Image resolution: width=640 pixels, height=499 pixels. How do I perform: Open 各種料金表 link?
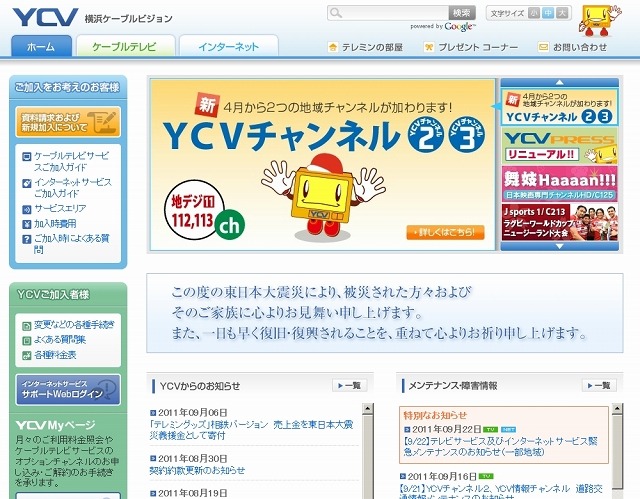[55, 355]
